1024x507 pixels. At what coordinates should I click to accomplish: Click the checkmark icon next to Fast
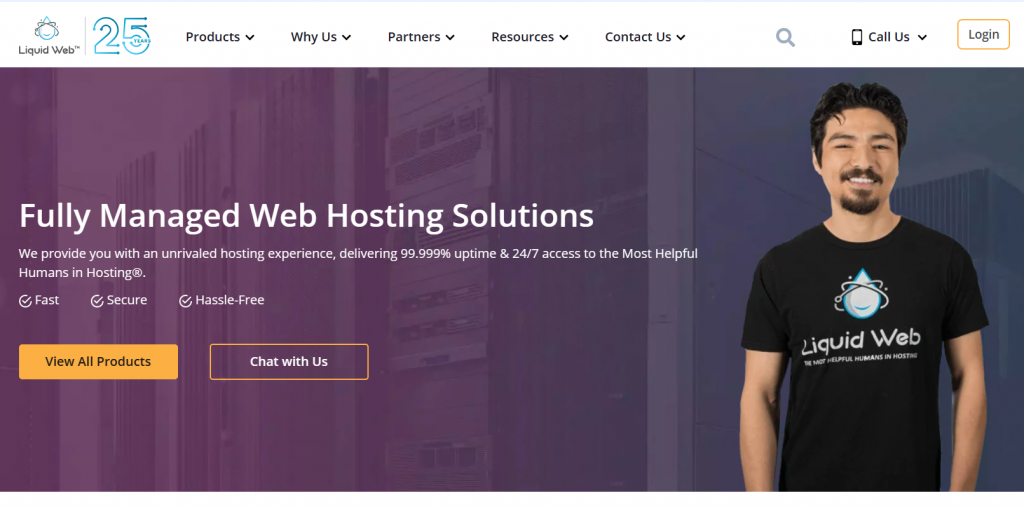tap(25, 301)
